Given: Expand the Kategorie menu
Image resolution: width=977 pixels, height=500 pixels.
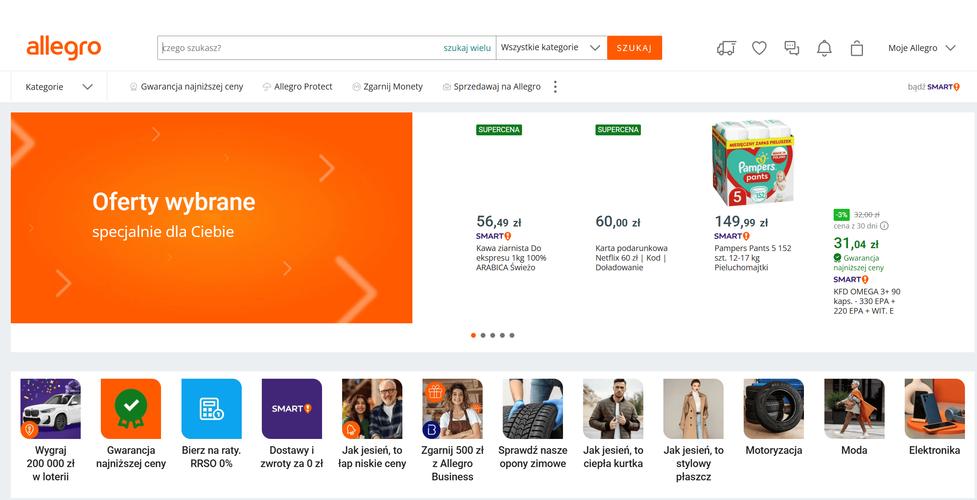Looking at the screenshot, I should click(x=59, y=87).
